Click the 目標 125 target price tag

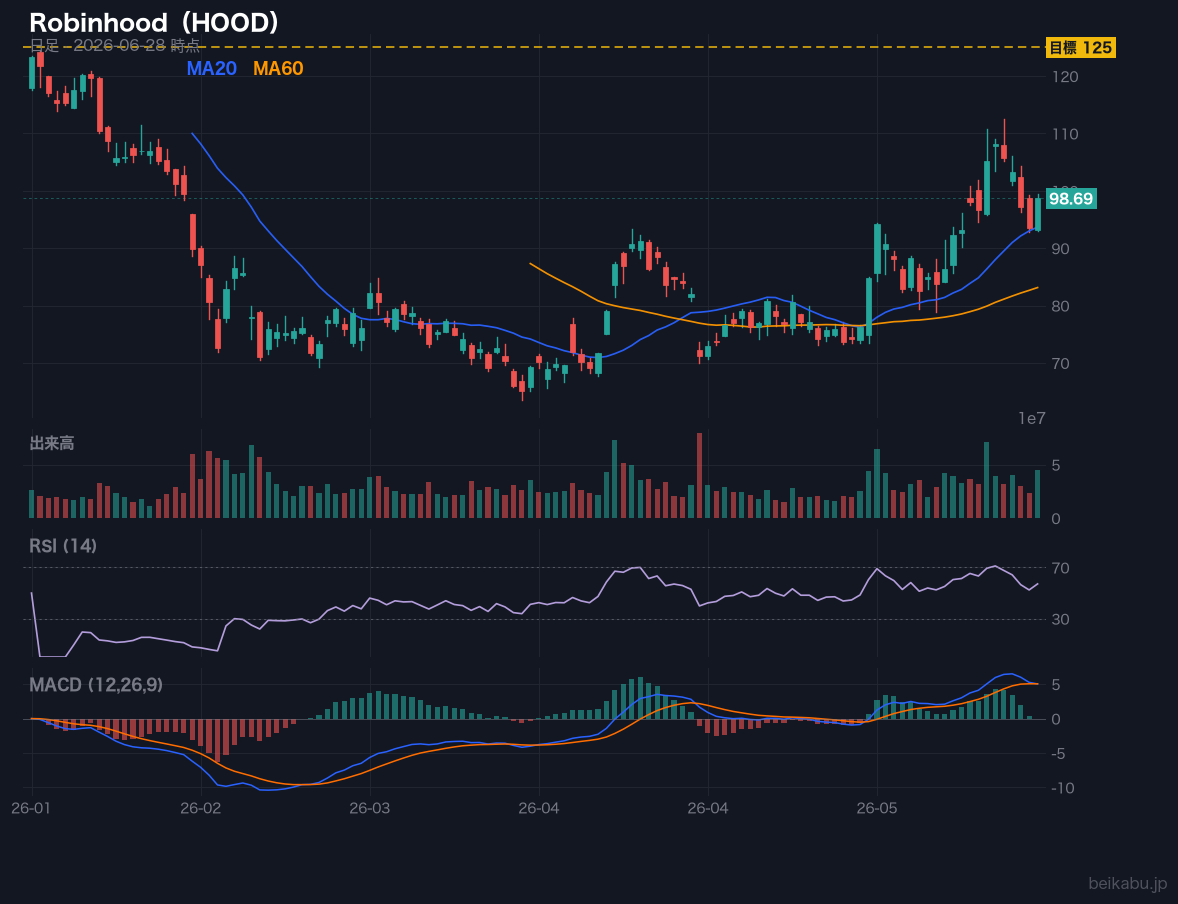click(x=1080, y=47)
